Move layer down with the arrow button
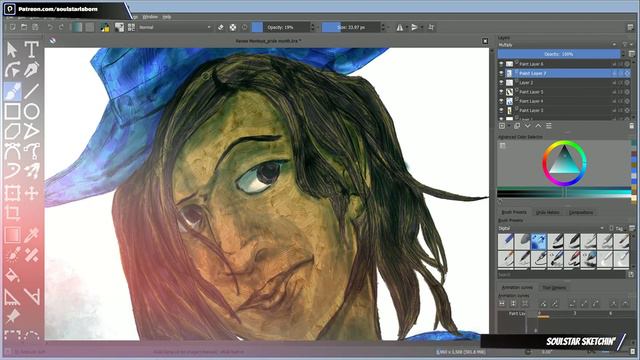This screenshot has width=640, height=360. 528,126
